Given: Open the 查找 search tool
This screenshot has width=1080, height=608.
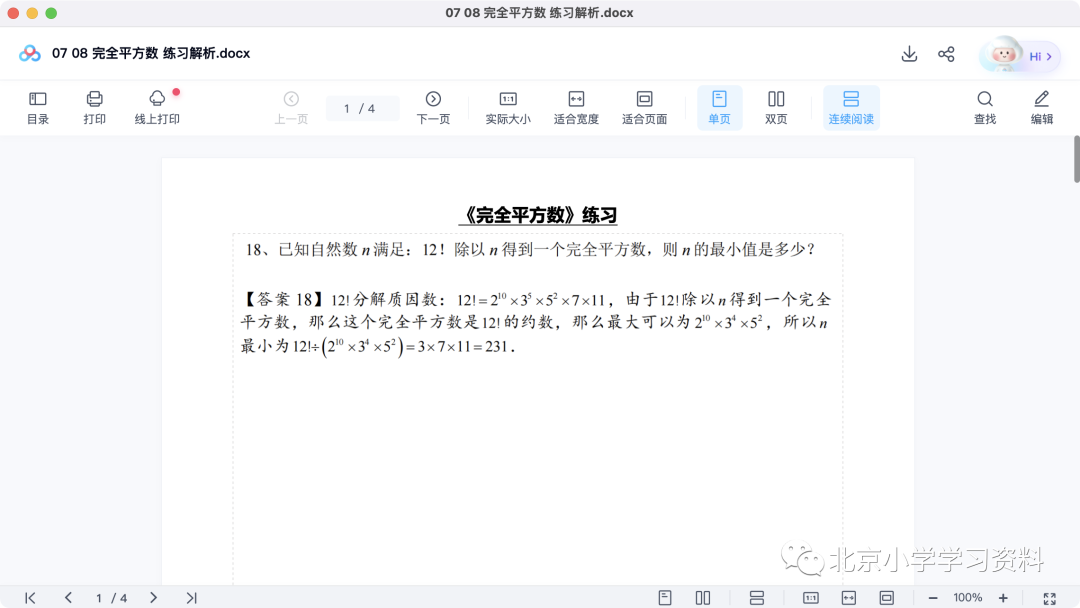Looking at the screenshot, I should (x=985, y=107).
